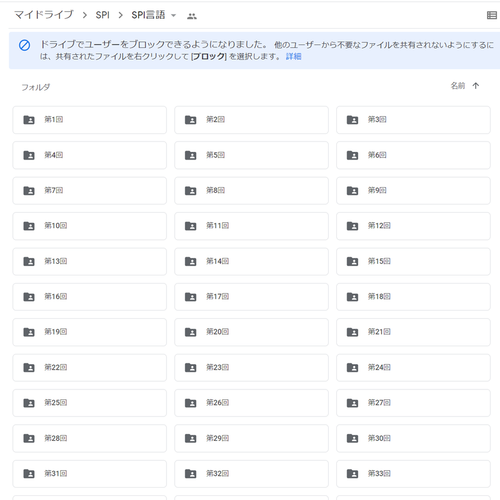Click the shared folder icon of 第19回
The height and width of the screenshot is (500, 500).
coord(29,332)
